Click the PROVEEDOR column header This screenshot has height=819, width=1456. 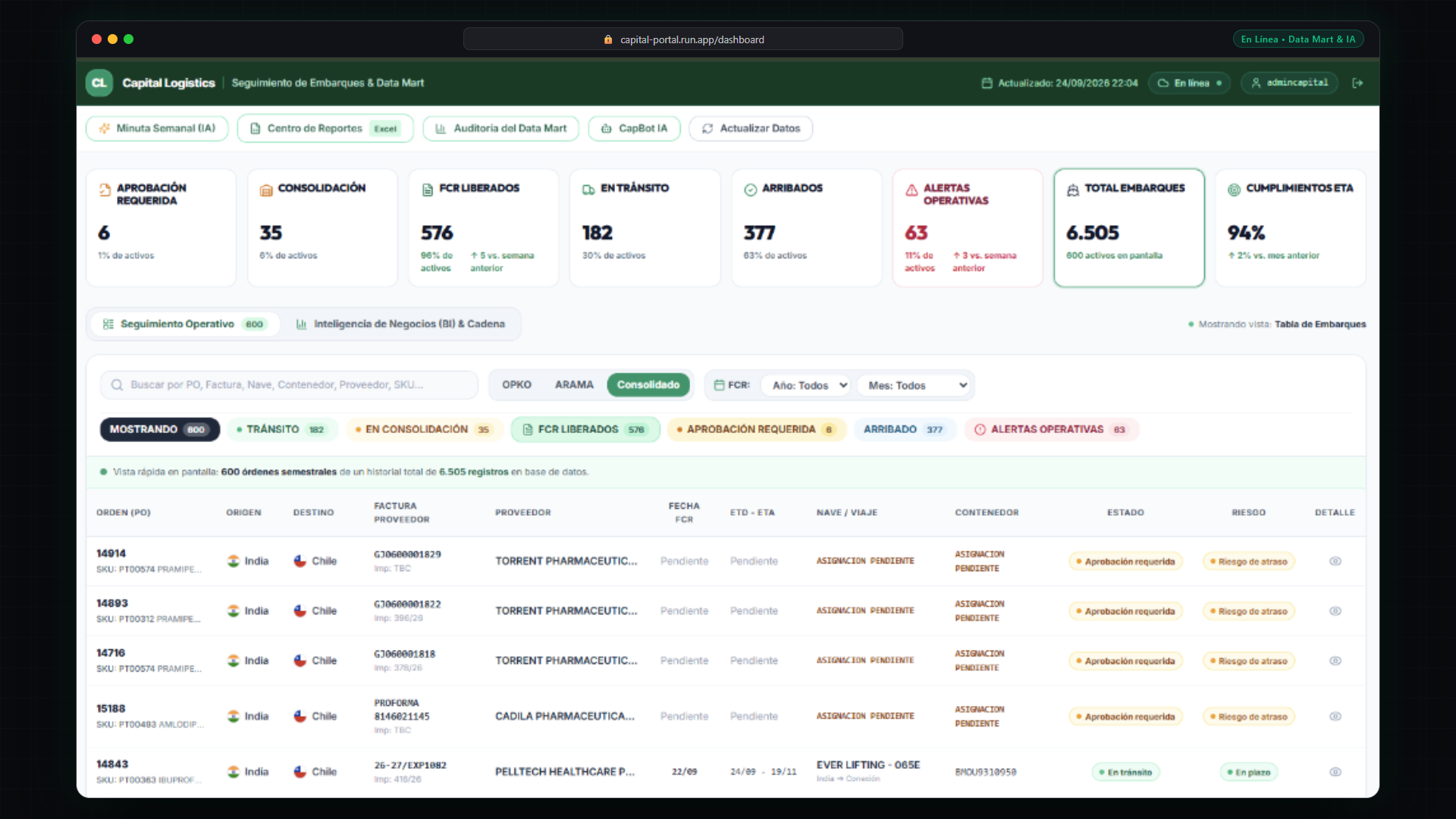tap(523, 513)
